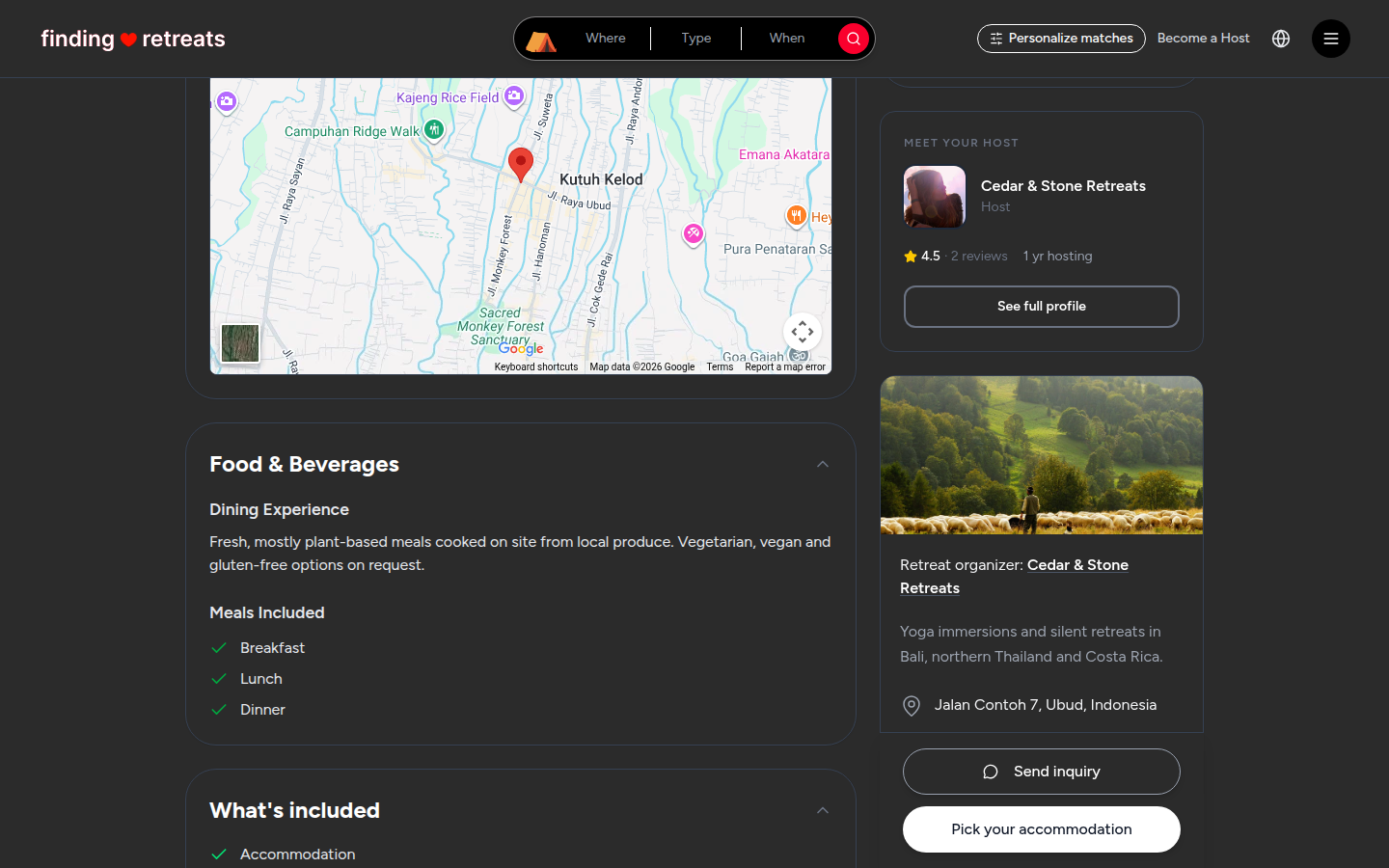Click Cedar & Stone Retreats host name
This screenshot has height=868, width=1389.
coord(1063,186)
